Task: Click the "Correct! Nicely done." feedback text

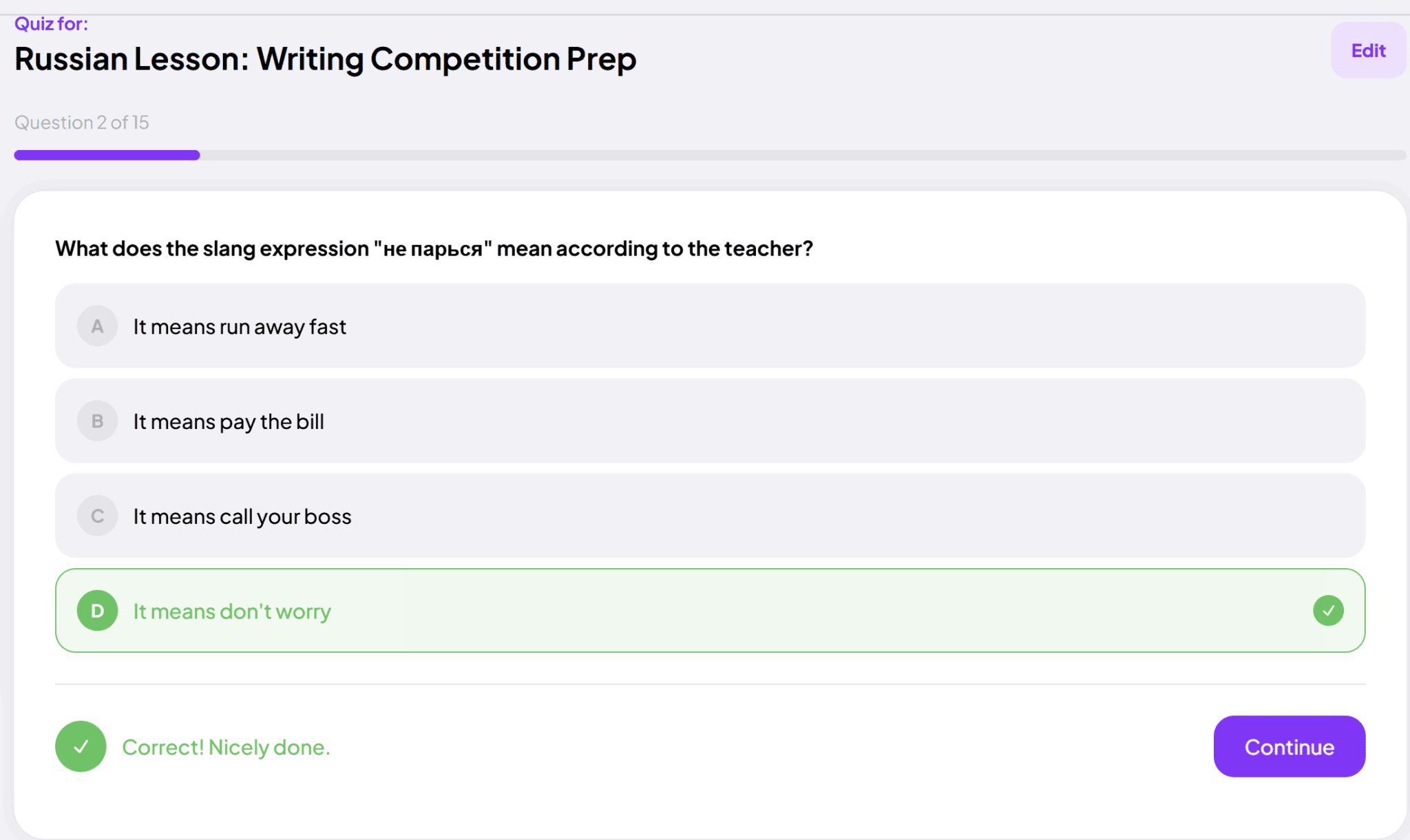Action: 226,748
